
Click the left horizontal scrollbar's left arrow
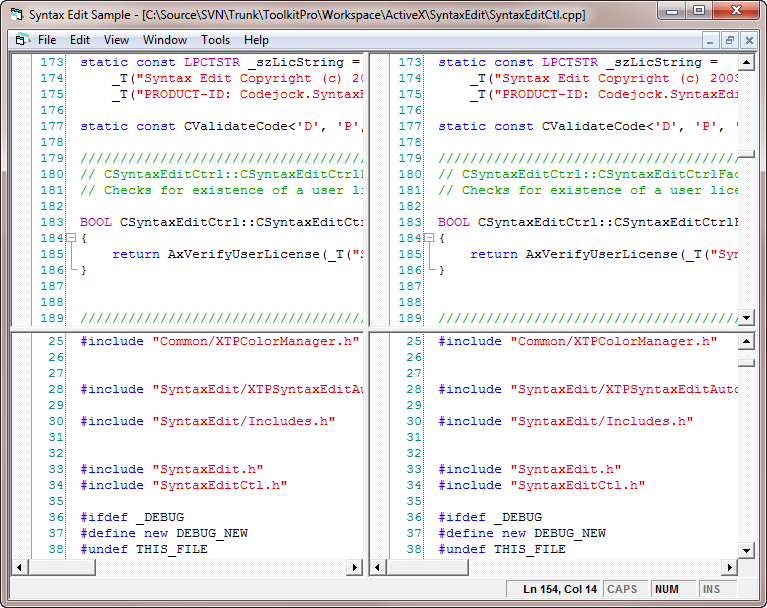[x=19, y=567]
